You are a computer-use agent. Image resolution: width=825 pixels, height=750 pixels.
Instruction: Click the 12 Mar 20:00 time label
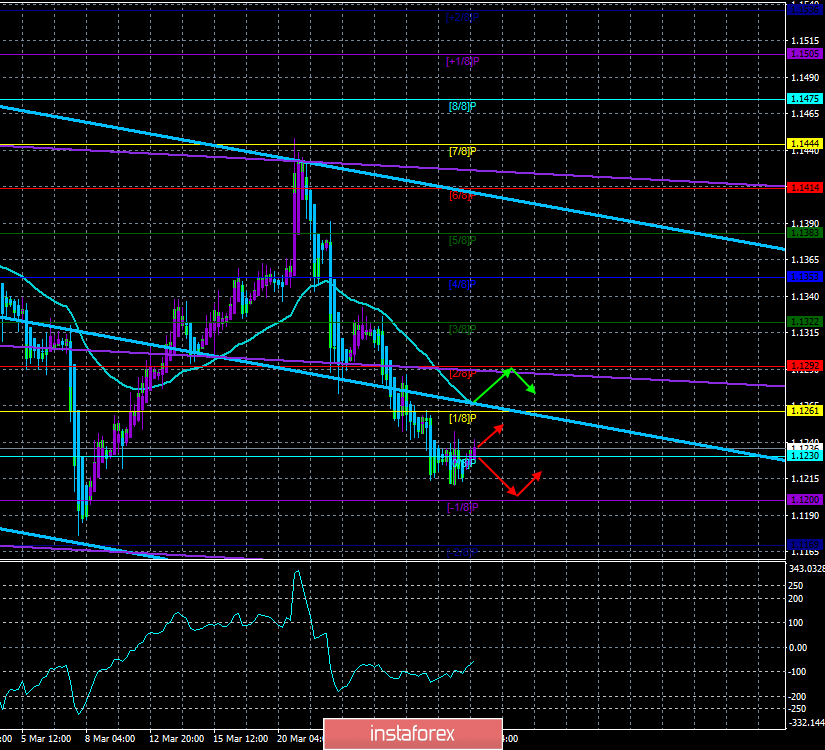click(x=177, y=739)
